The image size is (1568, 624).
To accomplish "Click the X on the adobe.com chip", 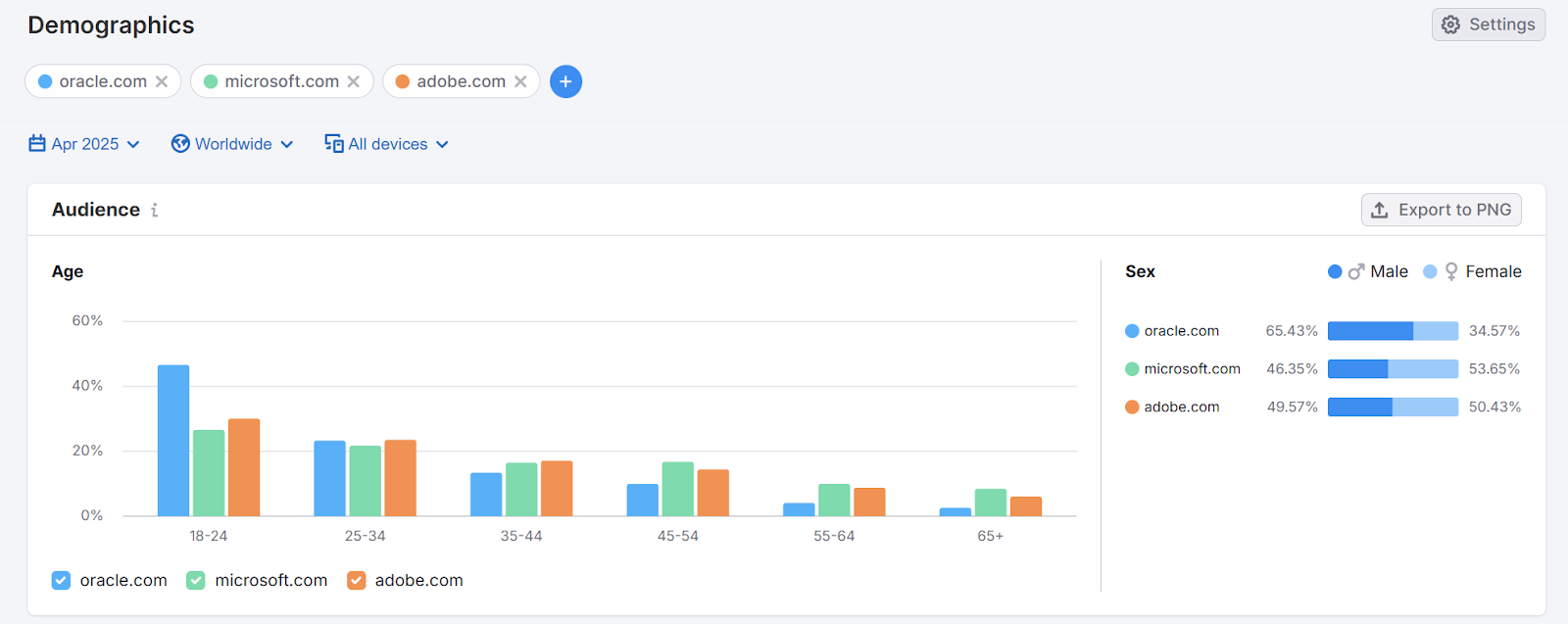I will pos(520,81).
